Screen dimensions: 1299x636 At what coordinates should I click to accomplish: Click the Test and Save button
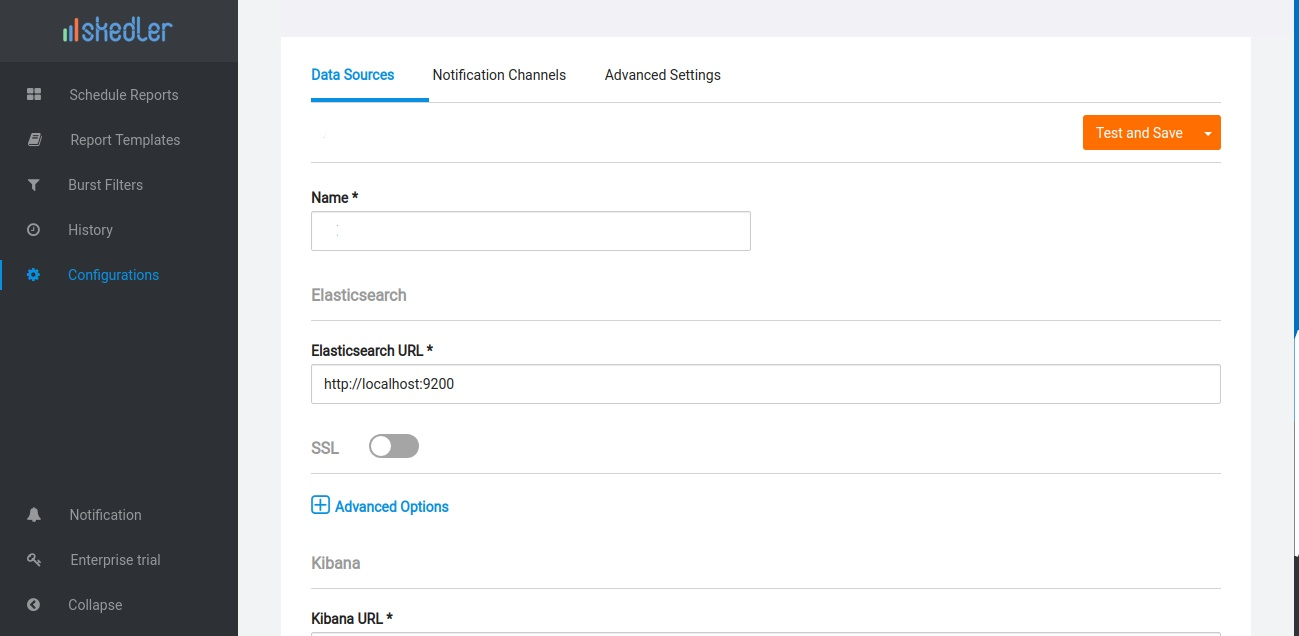click(x=1139, y=133)
